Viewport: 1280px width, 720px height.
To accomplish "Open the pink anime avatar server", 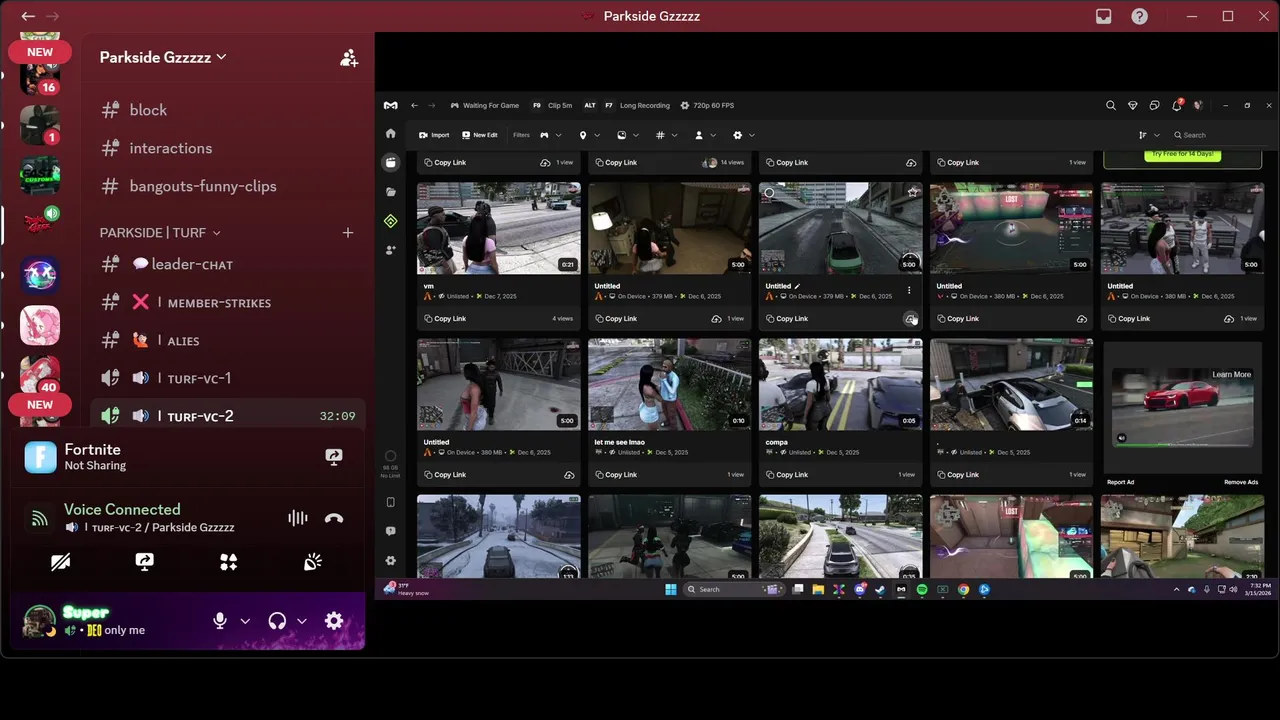I will (40, 325).
